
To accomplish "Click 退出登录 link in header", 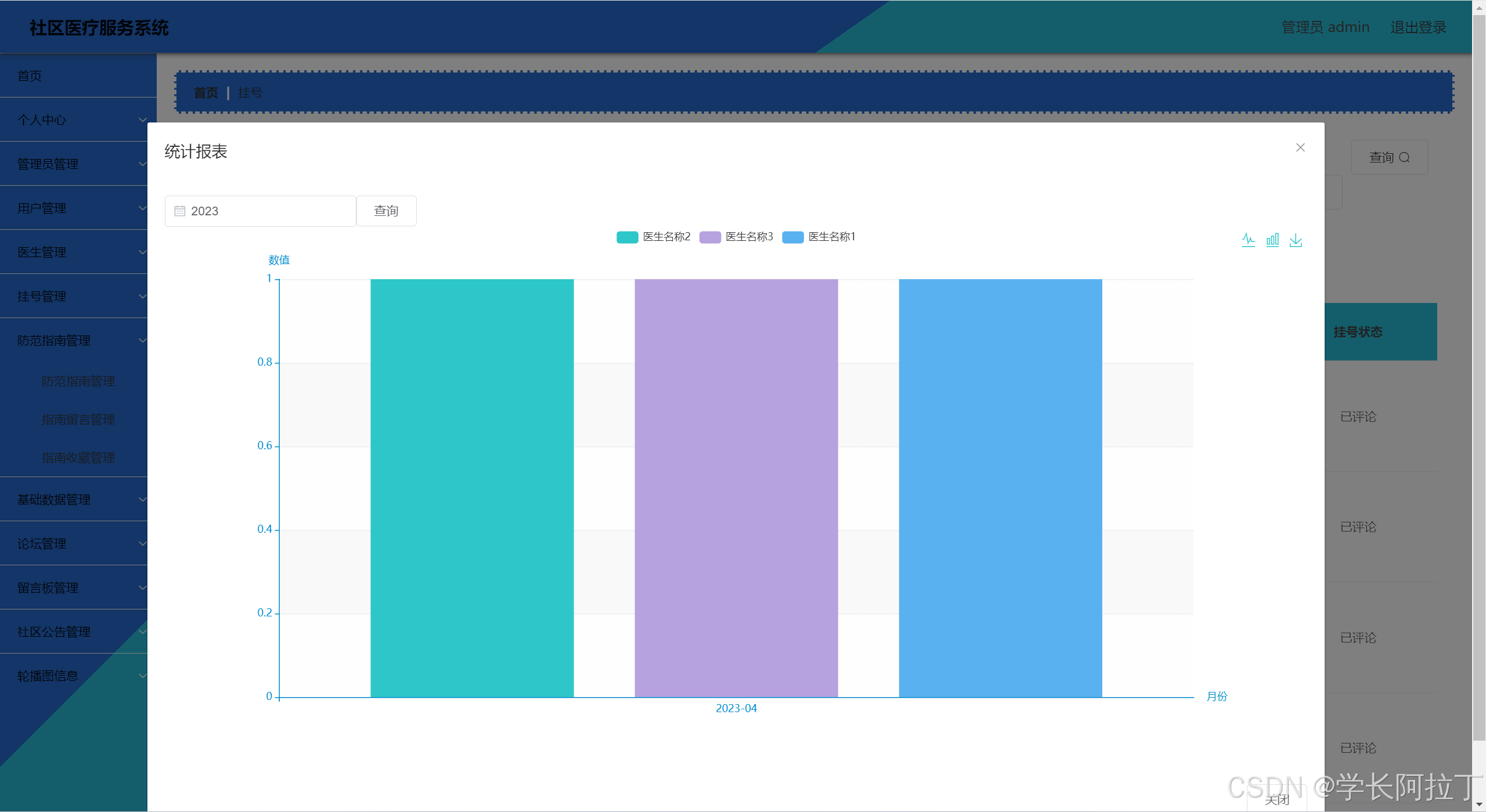I will [x=1418, y=27].
